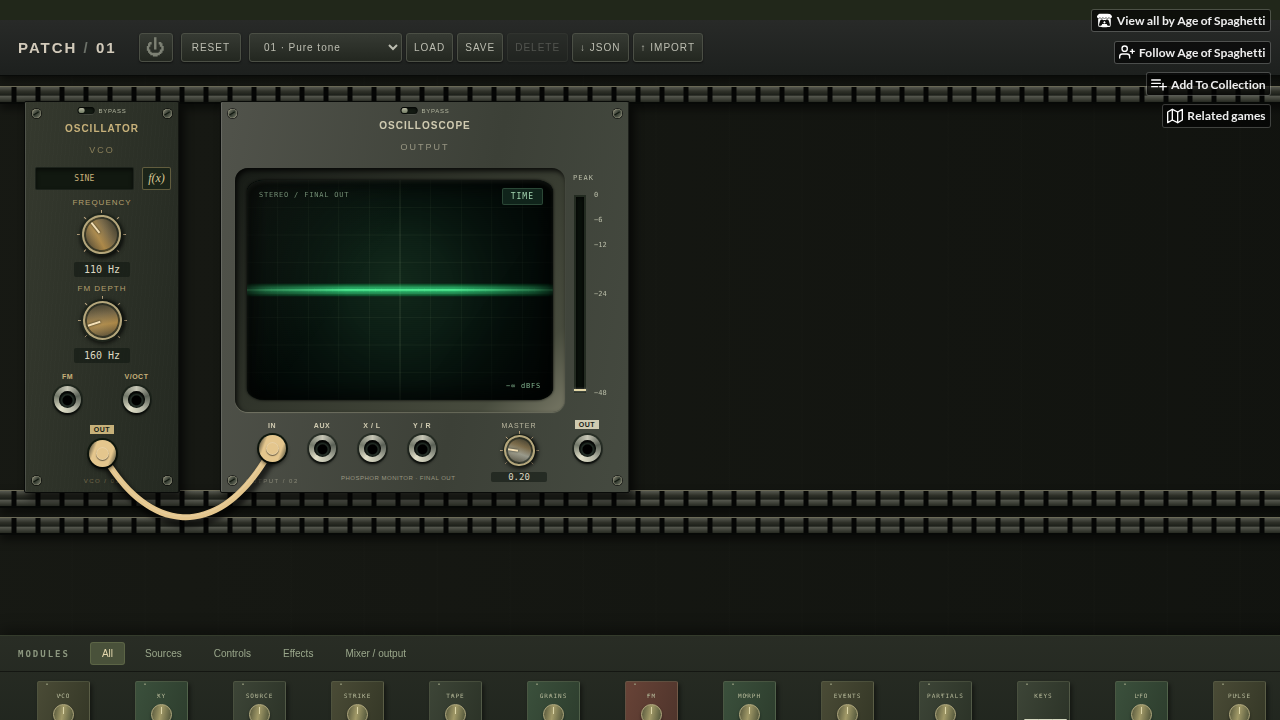Open the f(x) function editor on Oscillator
The image size is (1280, 720).
[156, 178]
